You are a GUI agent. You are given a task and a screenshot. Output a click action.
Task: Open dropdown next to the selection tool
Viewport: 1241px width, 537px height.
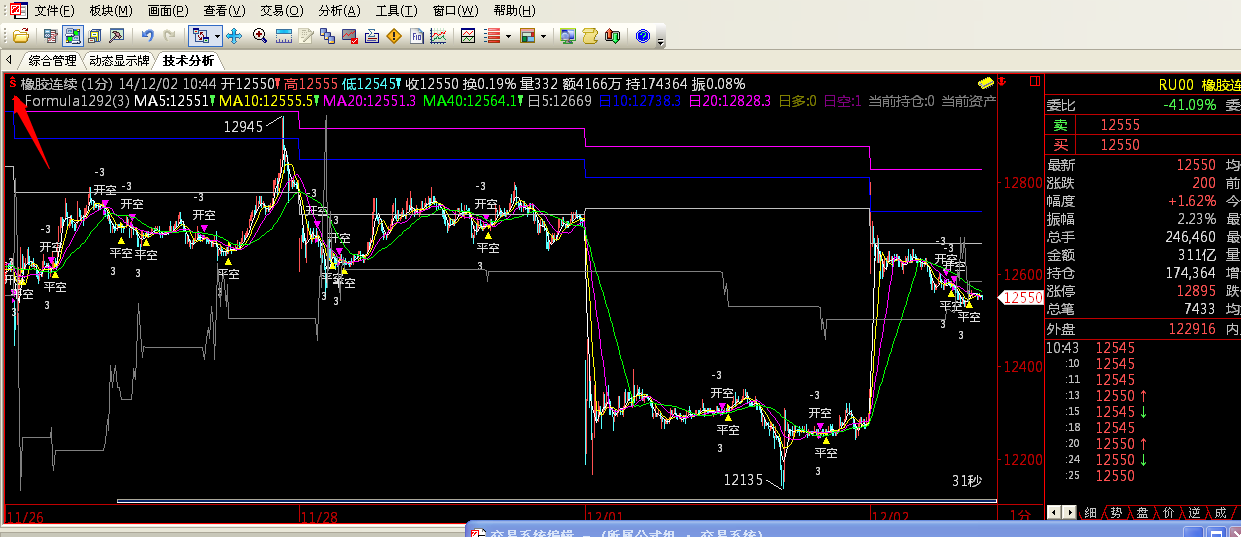[215, 36]
